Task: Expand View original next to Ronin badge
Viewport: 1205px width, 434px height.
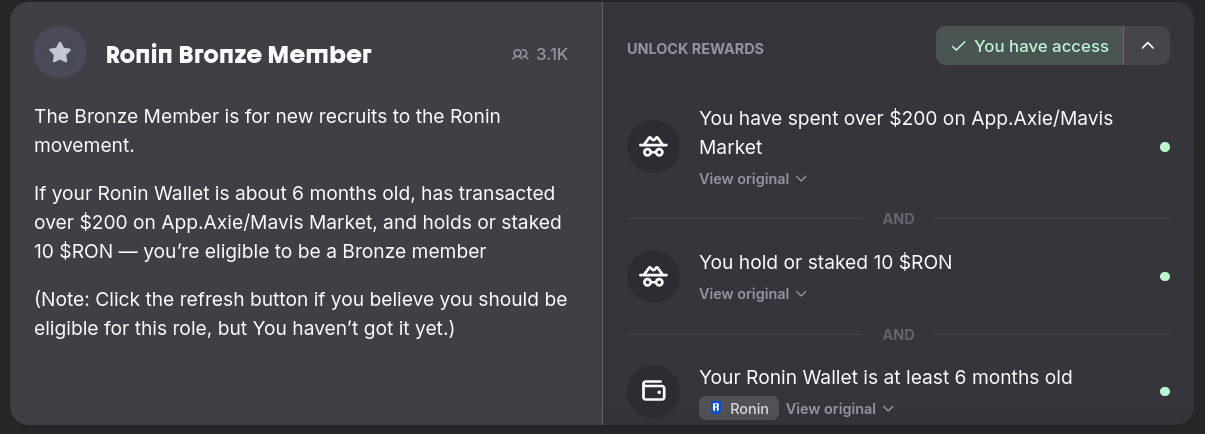Action: coord(839,409)
